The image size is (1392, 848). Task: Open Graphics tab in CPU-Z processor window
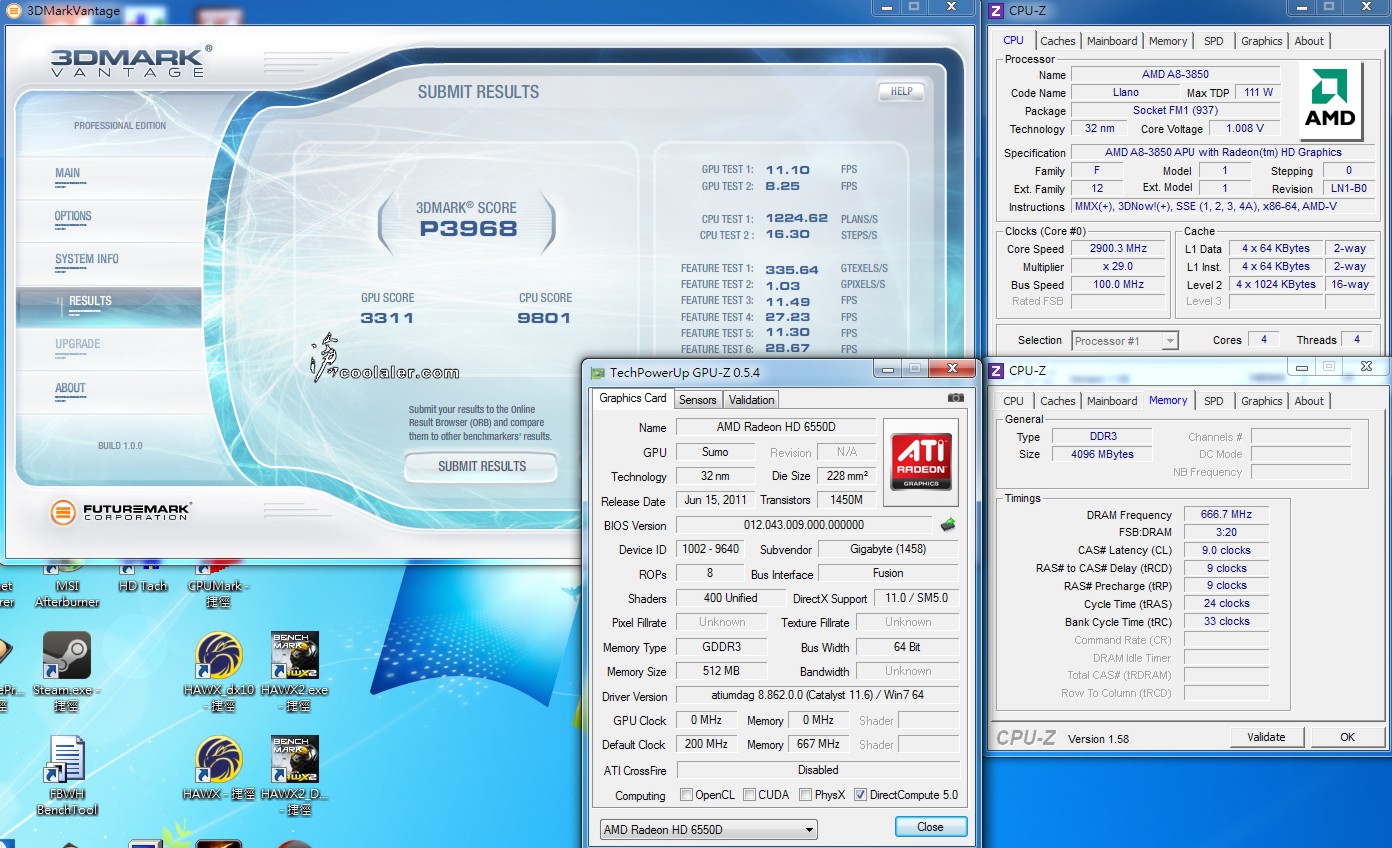pyautogui.click(x=1261, y=41)
